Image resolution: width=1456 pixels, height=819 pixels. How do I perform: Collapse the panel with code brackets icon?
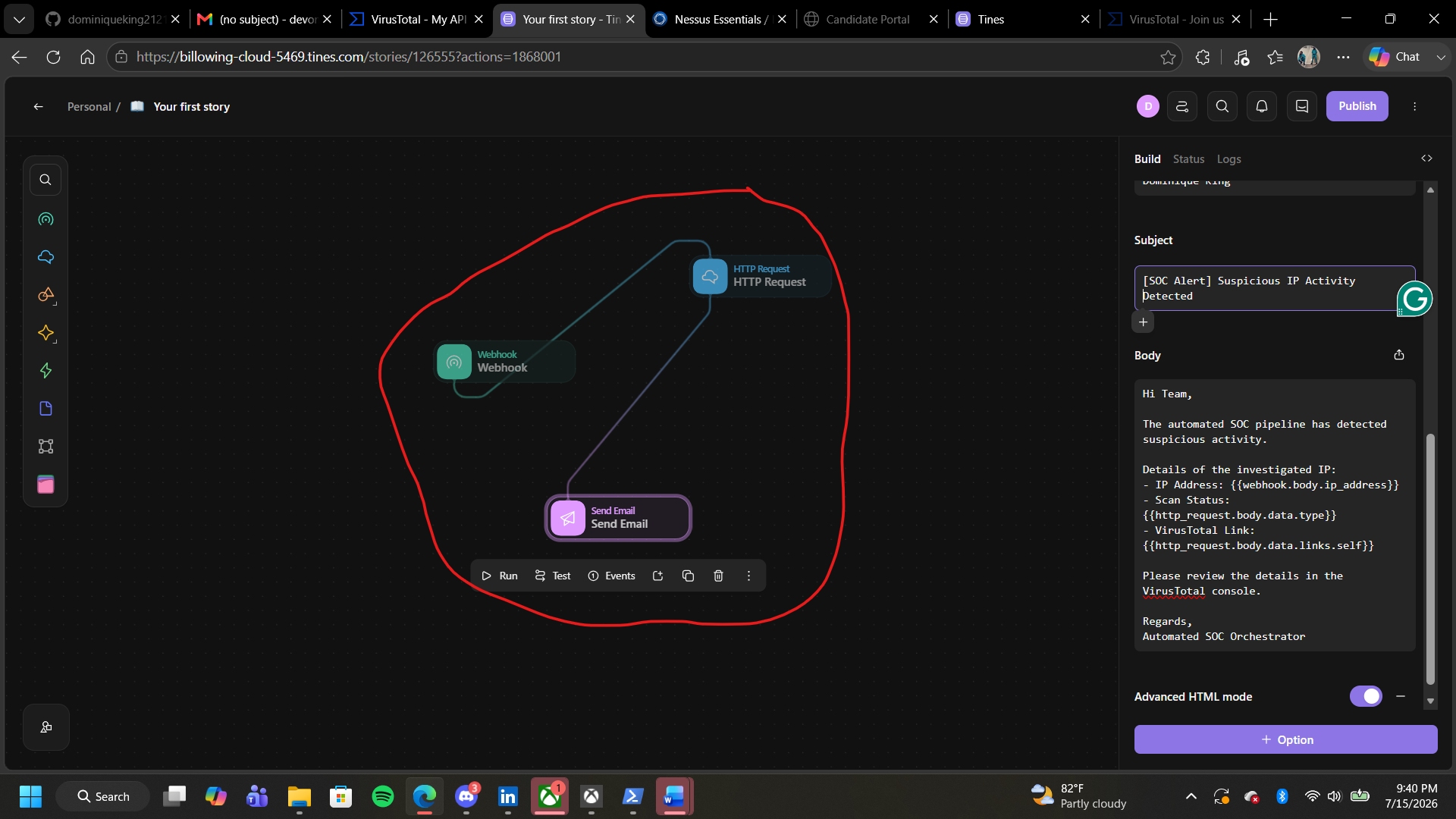(1426, 158)
